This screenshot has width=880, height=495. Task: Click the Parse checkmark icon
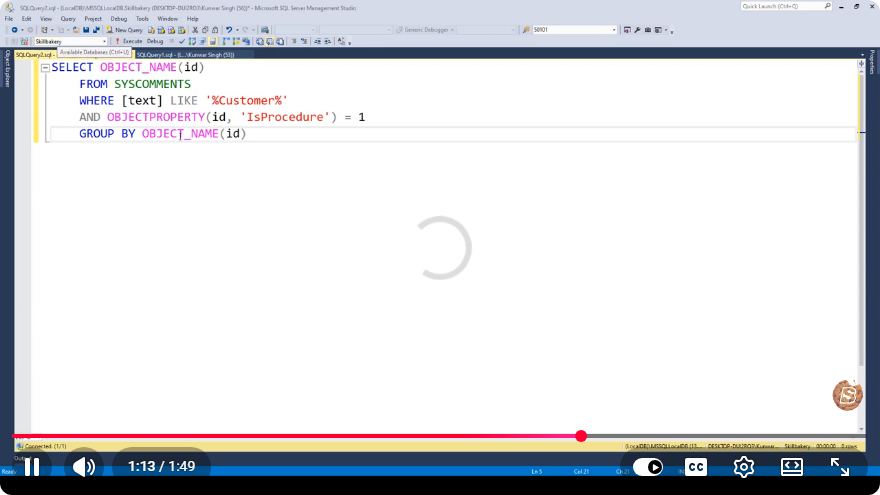(181, 41)
